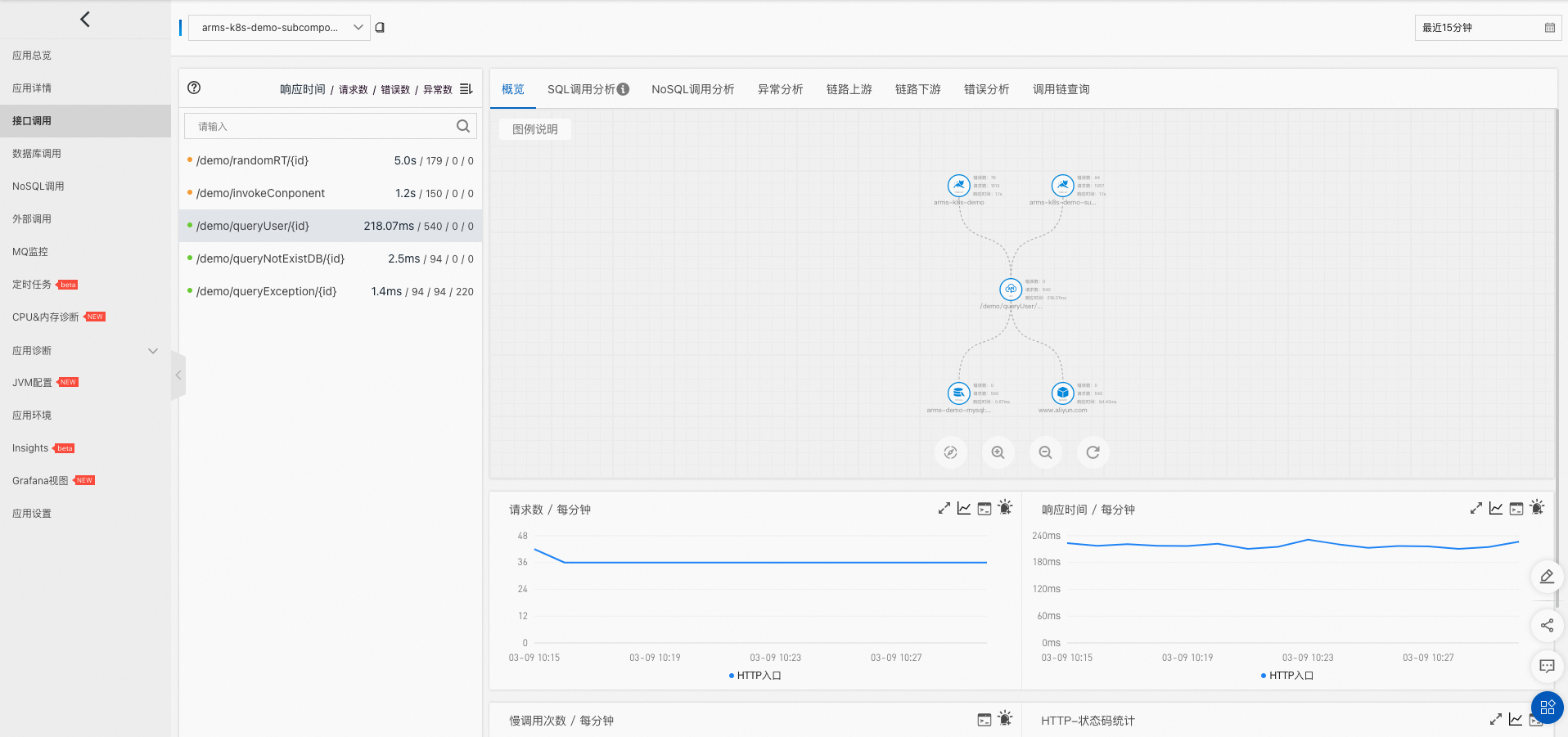Screen dimensions: 1568x737
Task: Zoom out on the topology graph
Action: [x=1046, y=452]
